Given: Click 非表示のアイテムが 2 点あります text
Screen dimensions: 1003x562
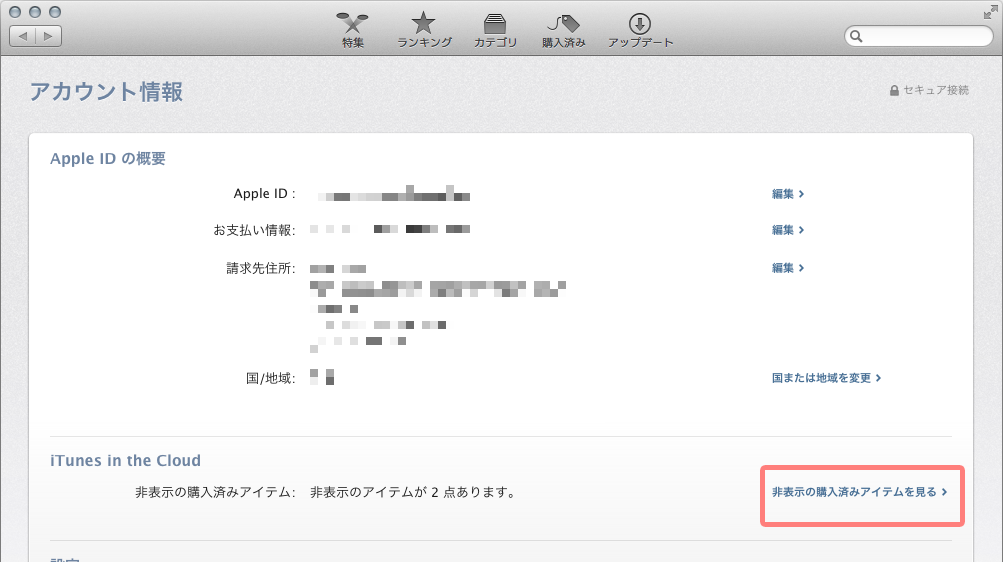Looking at the screenshot, I should (x=413, y=492).
